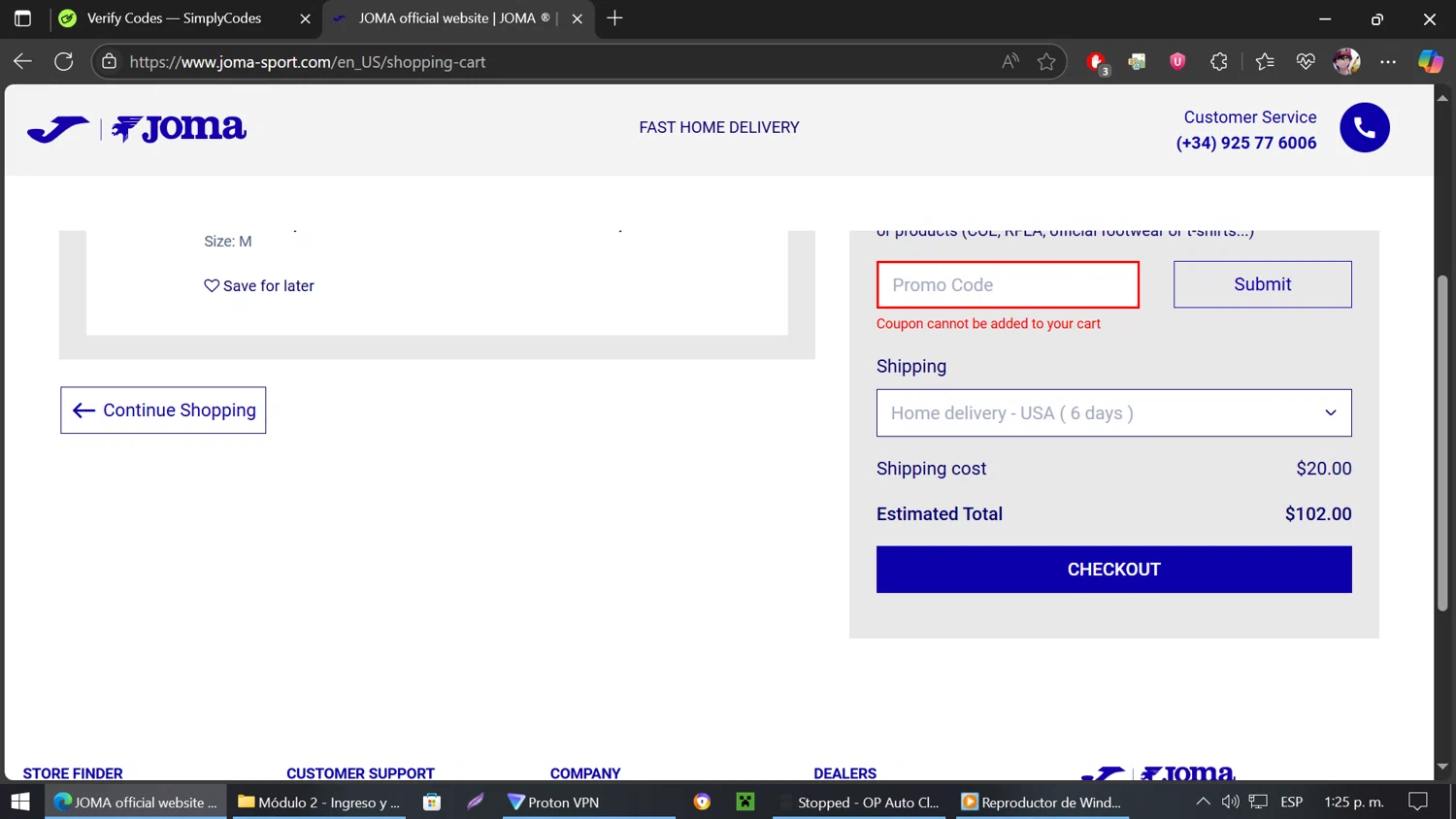The width and height of the screenshot is (1456, 819).
Task: Click the Coupon cannot be added error text
Action: [988, 324]
